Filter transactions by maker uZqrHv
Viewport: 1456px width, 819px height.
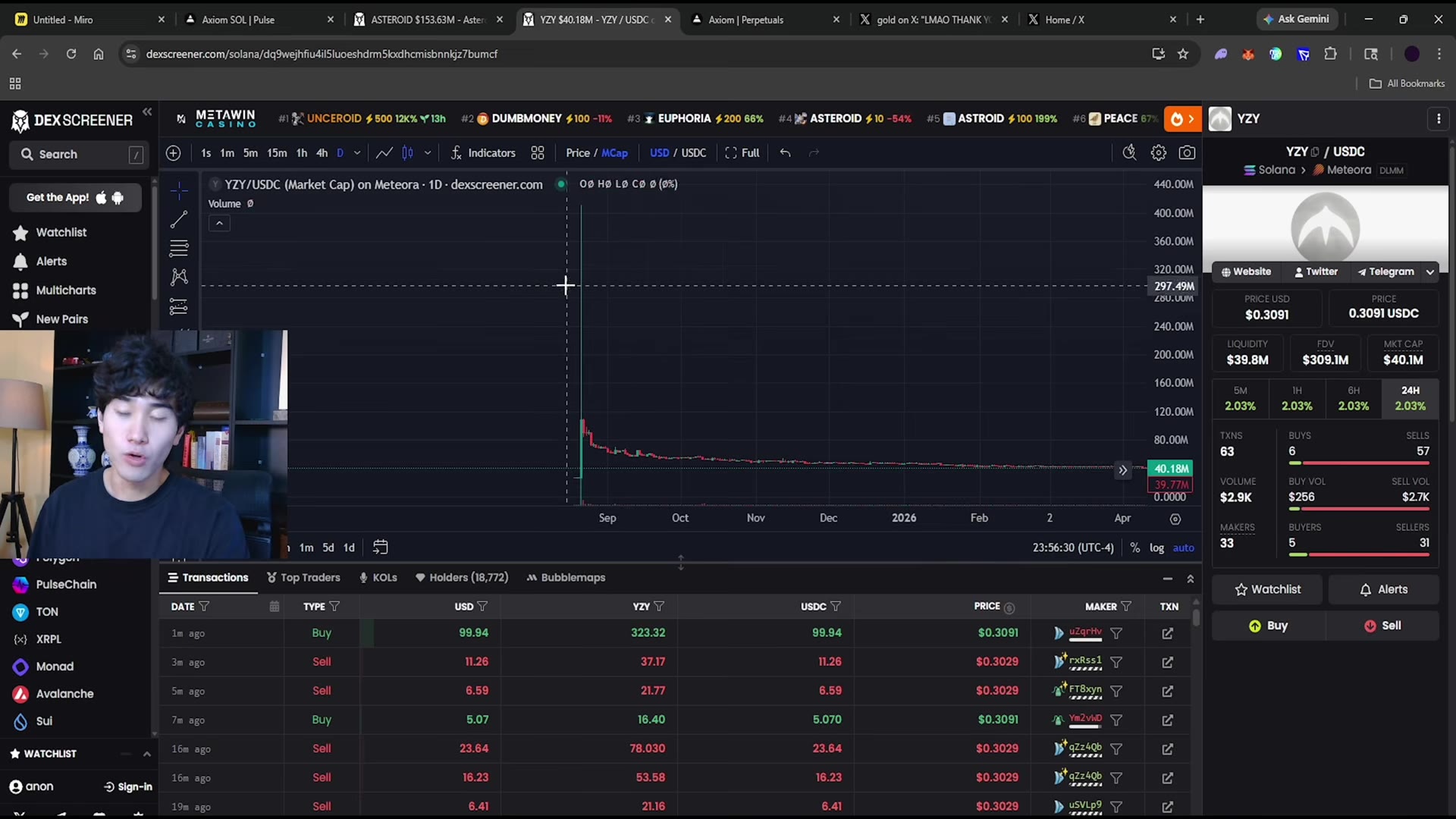click(x=1116, y=633)
